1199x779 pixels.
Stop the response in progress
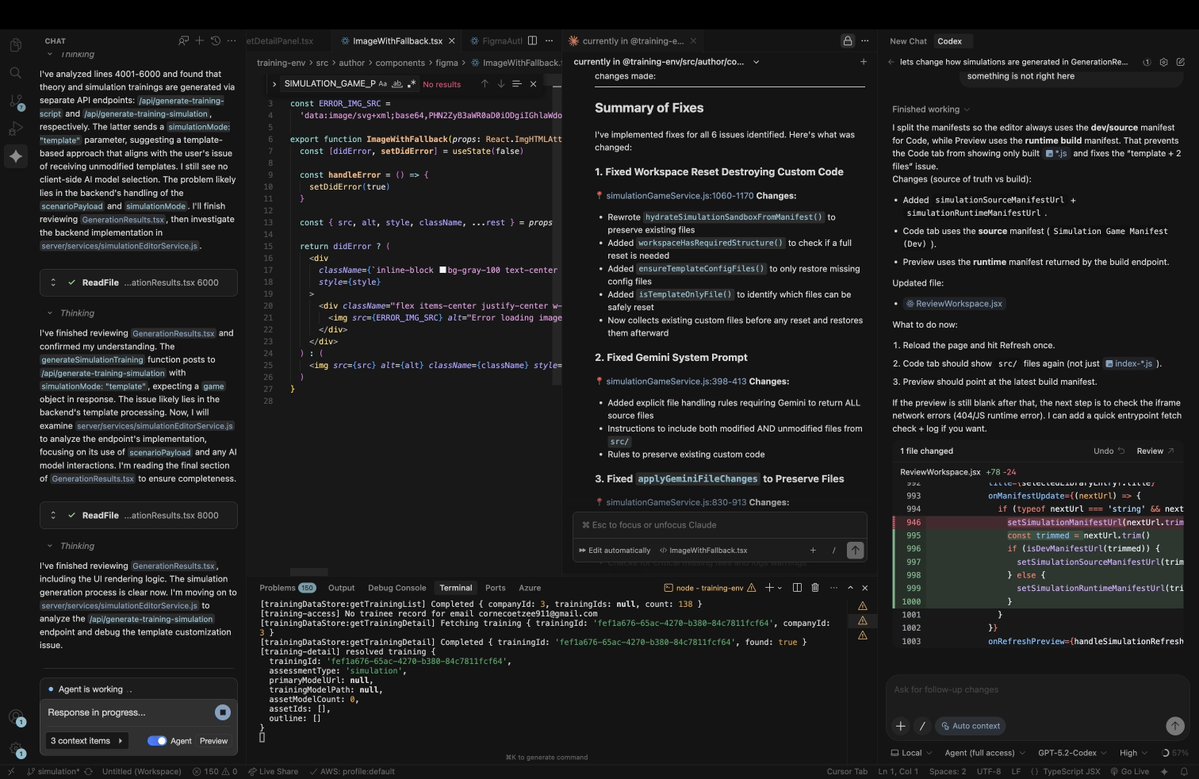point(223,712)
